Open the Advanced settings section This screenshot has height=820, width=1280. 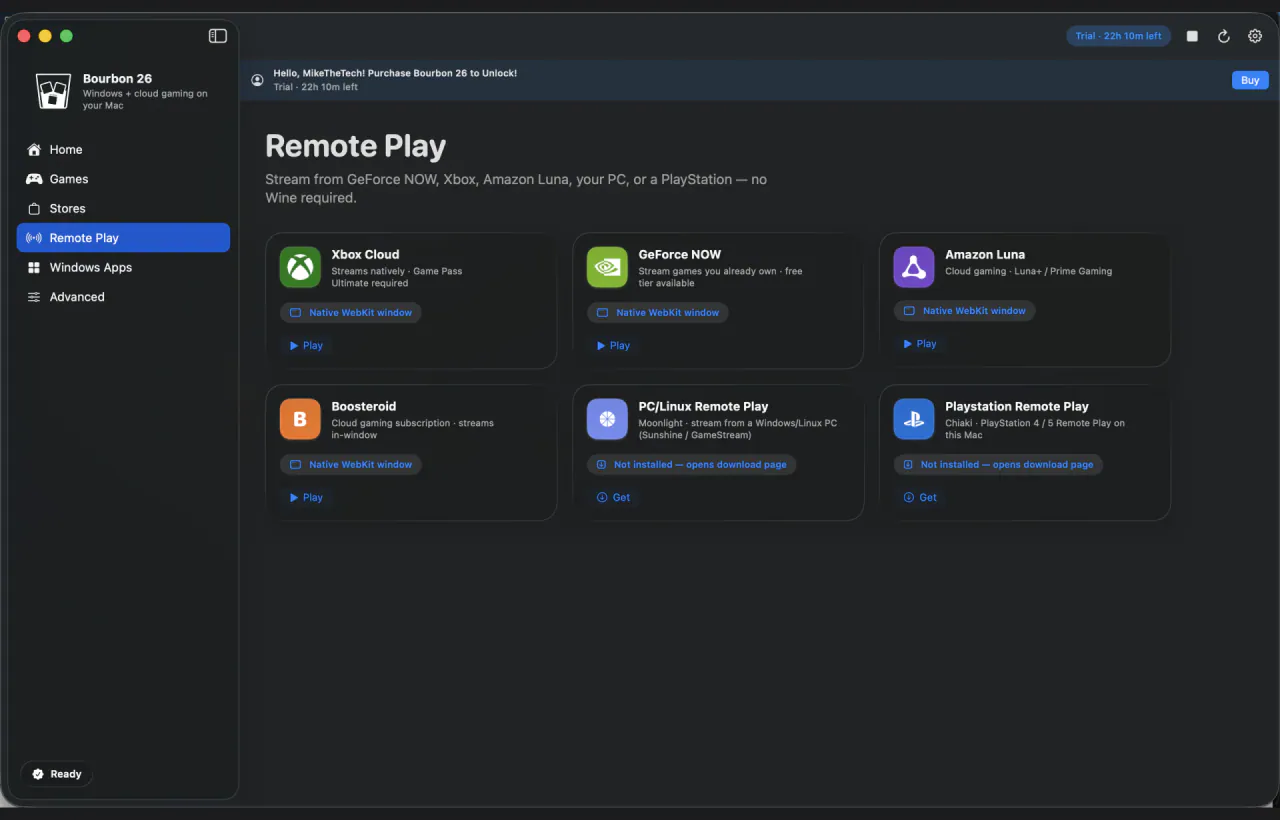[123, 297]
